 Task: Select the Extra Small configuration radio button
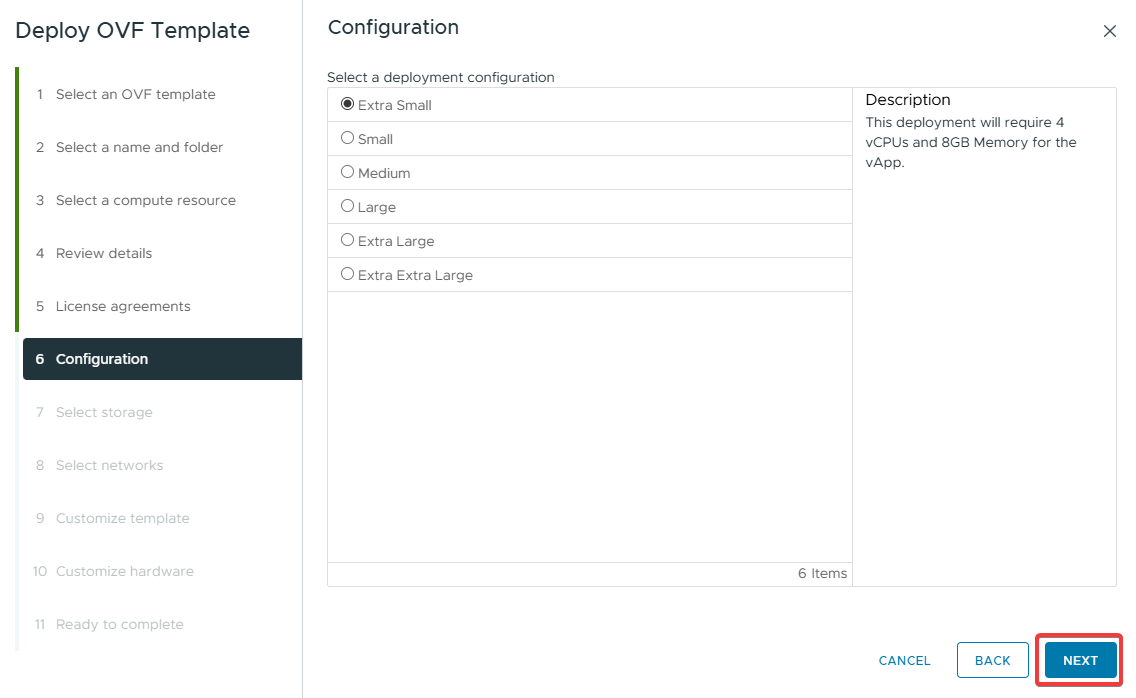click(x=348, y=104)
